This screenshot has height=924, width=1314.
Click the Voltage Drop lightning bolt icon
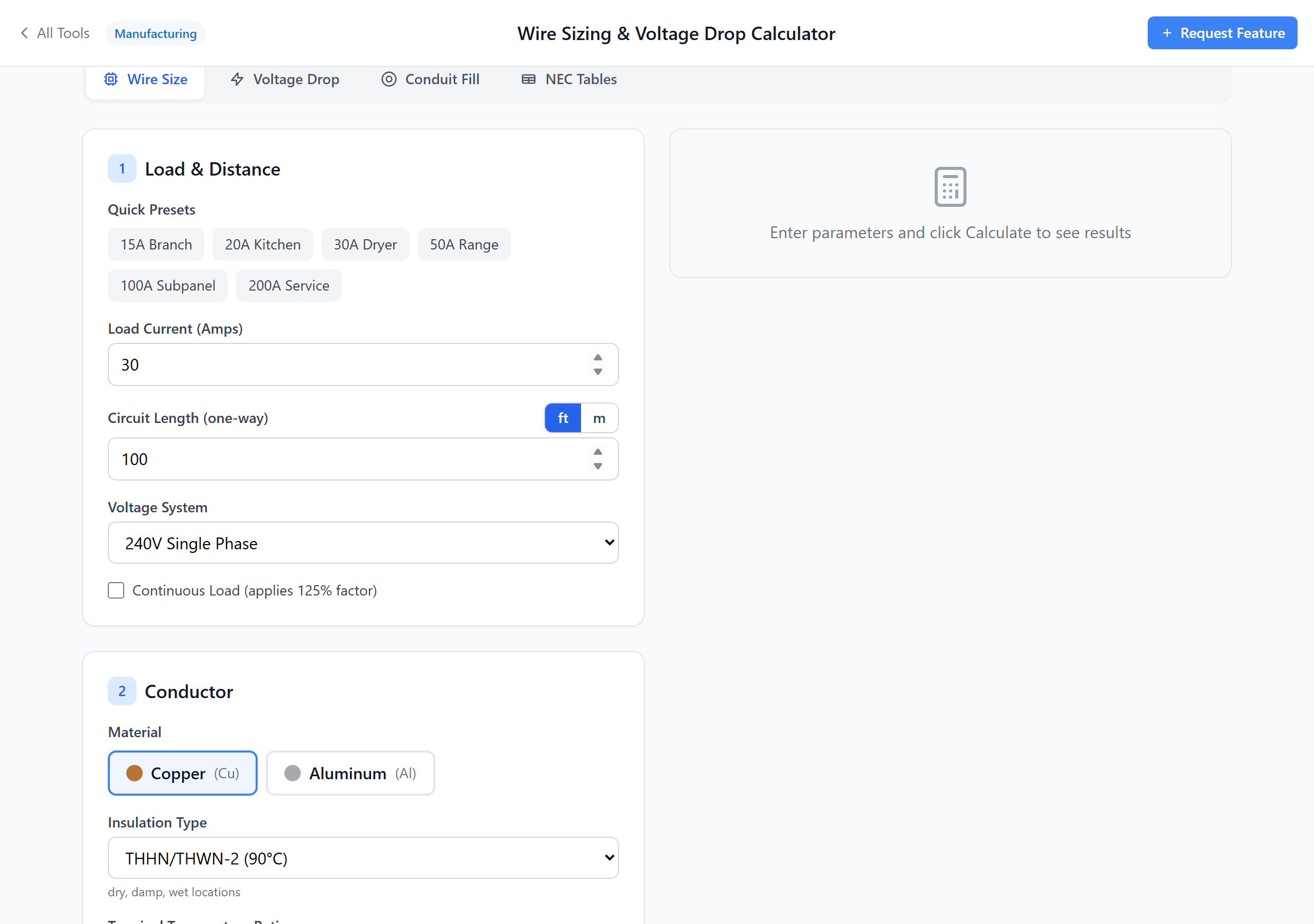[237, 79]
